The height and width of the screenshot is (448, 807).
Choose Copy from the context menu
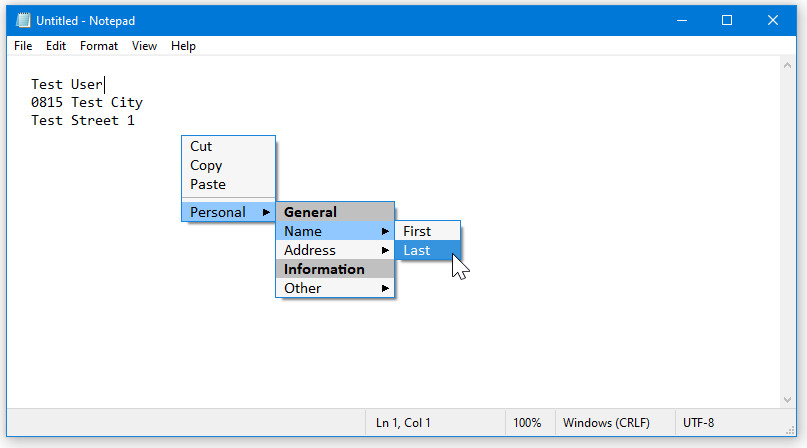pos(206,165)
